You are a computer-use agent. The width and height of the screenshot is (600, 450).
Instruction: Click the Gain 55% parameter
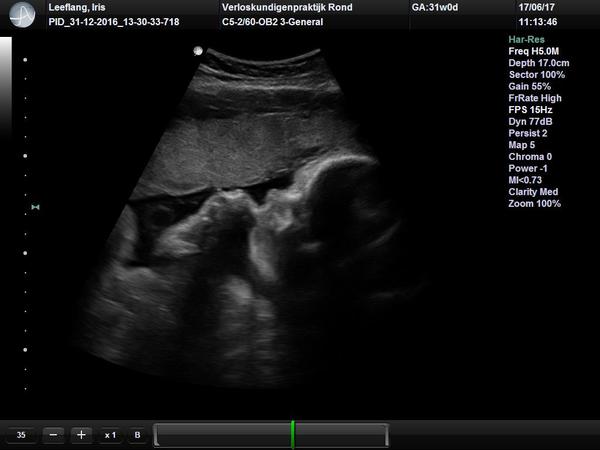(x=532, y=86)
